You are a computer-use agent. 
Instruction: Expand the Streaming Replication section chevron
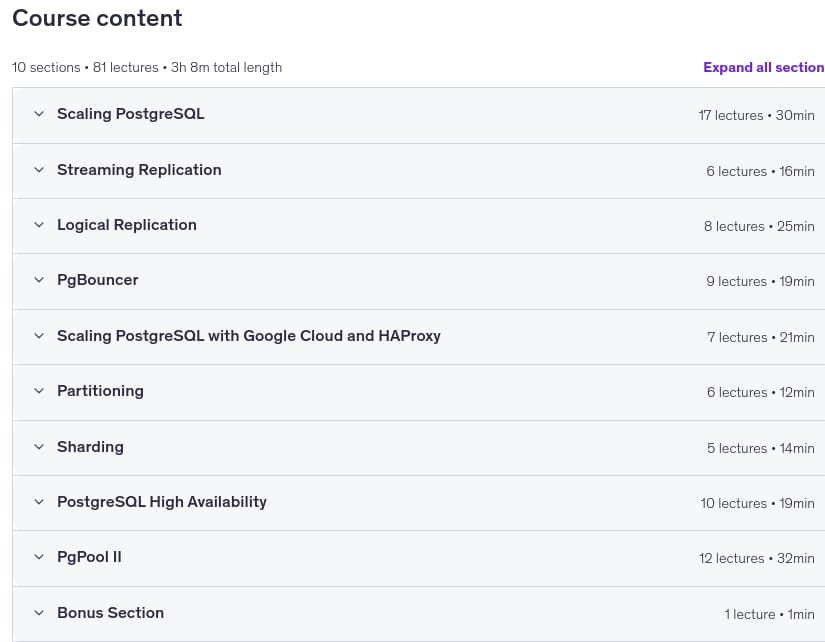coord(39,169)
